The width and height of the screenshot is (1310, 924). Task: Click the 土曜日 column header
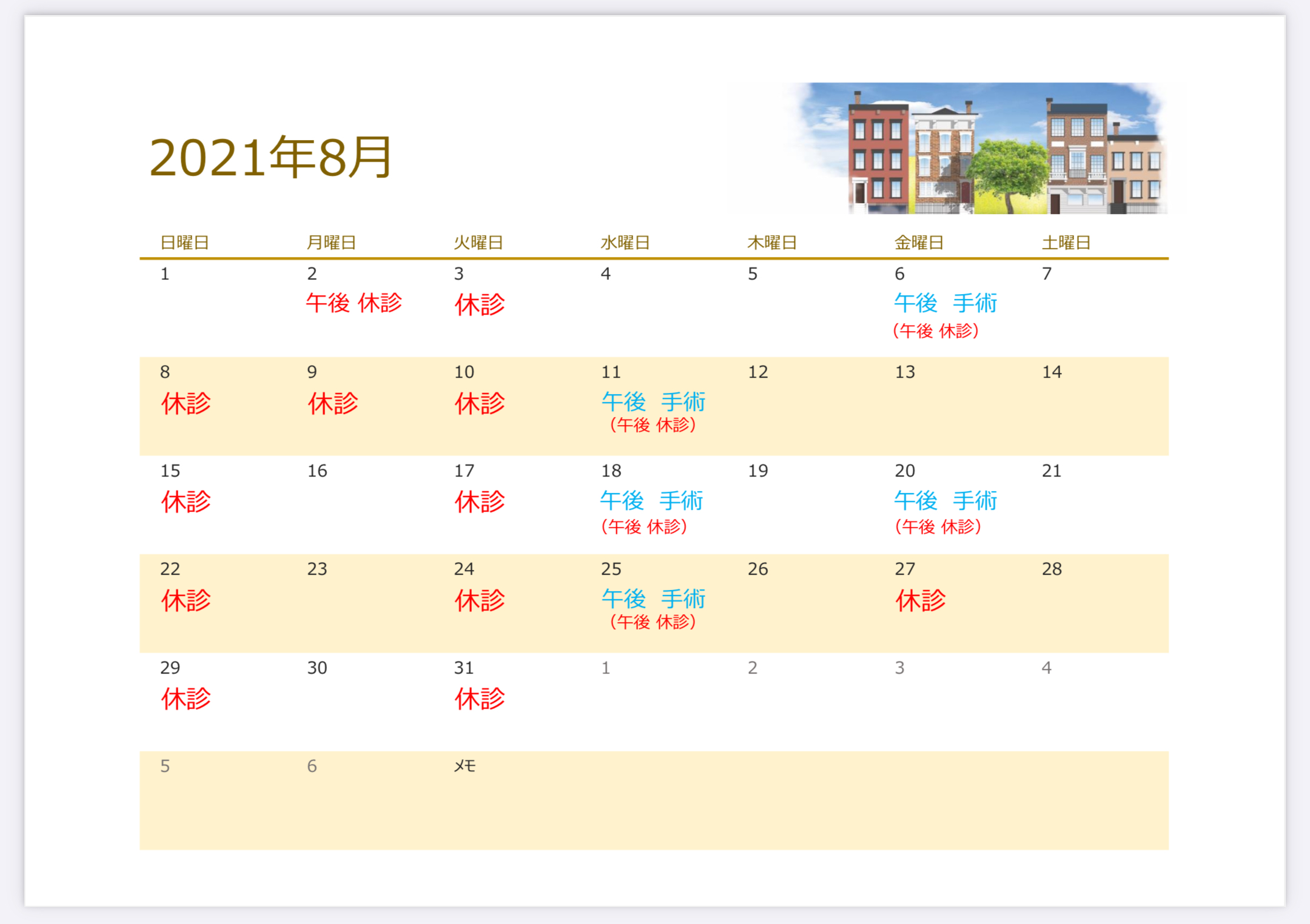pyautogui.click(x=1066, y=243)
